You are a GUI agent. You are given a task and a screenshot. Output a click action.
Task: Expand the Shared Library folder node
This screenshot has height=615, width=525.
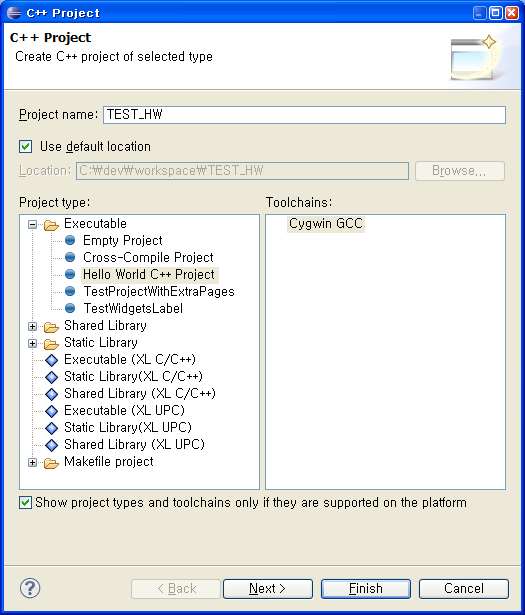click(x=33, y=326)
